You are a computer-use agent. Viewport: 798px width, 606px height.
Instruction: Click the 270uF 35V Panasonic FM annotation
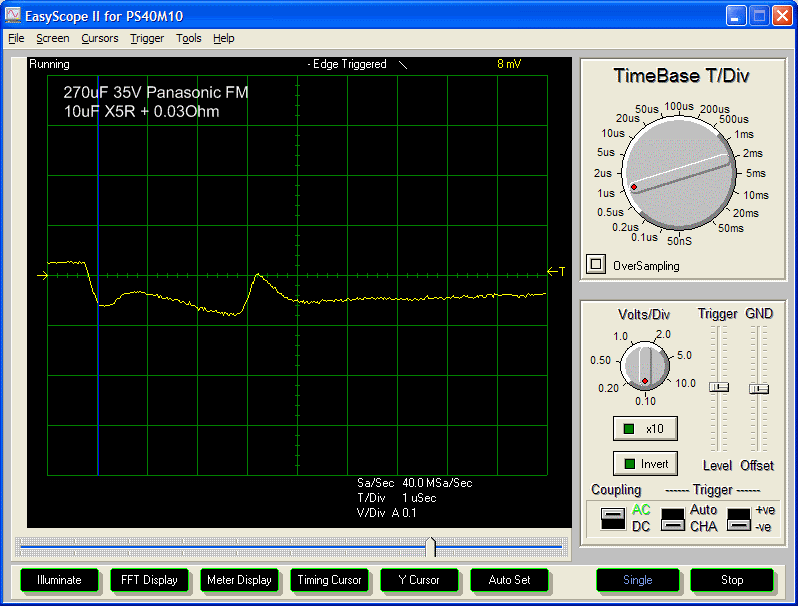pyautogui.click(x=156, y=93)
